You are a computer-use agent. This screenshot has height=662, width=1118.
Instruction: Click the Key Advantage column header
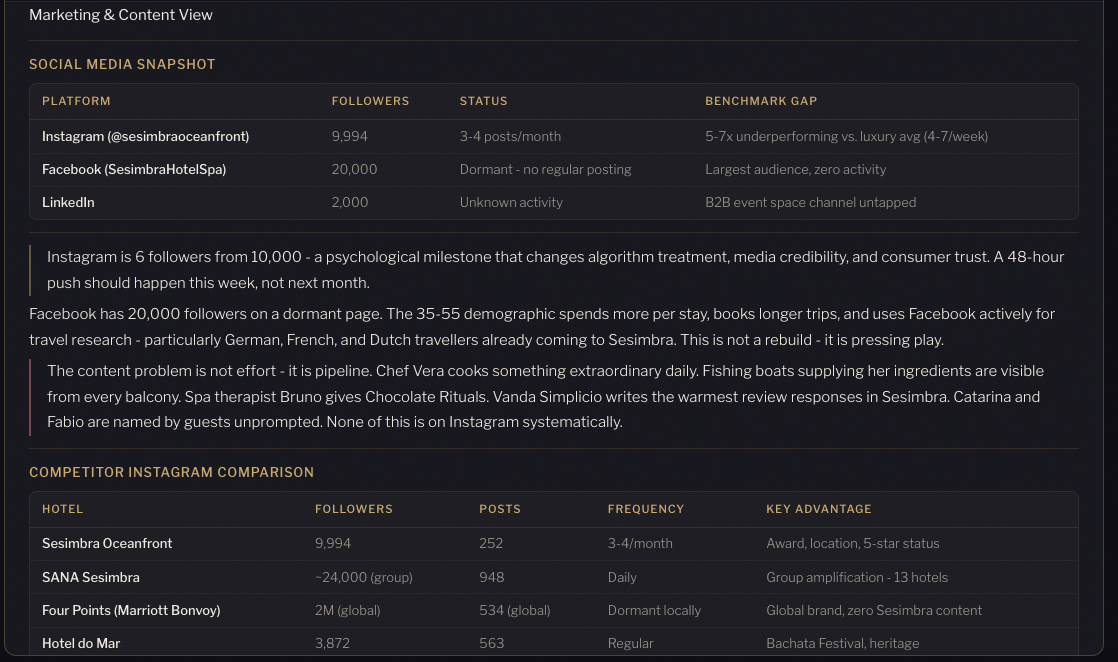[818, 509]
